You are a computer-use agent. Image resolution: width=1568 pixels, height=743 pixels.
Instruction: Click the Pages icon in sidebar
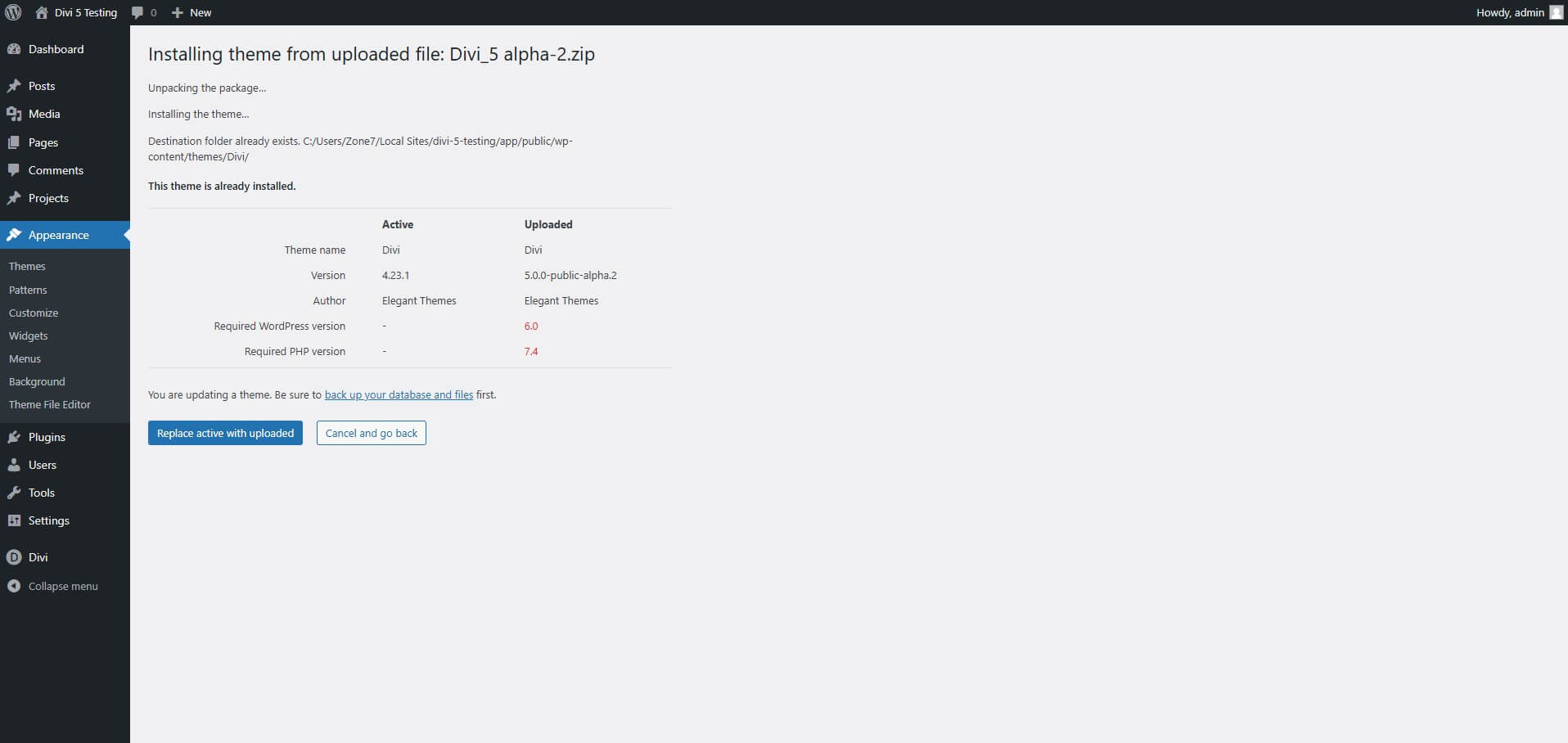pyautogui.click(x=14, y=142)
